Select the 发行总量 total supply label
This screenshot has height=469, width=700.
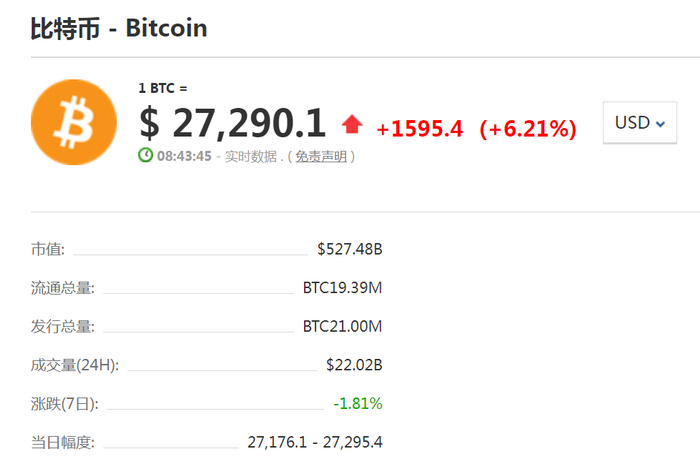coord(63,326)
